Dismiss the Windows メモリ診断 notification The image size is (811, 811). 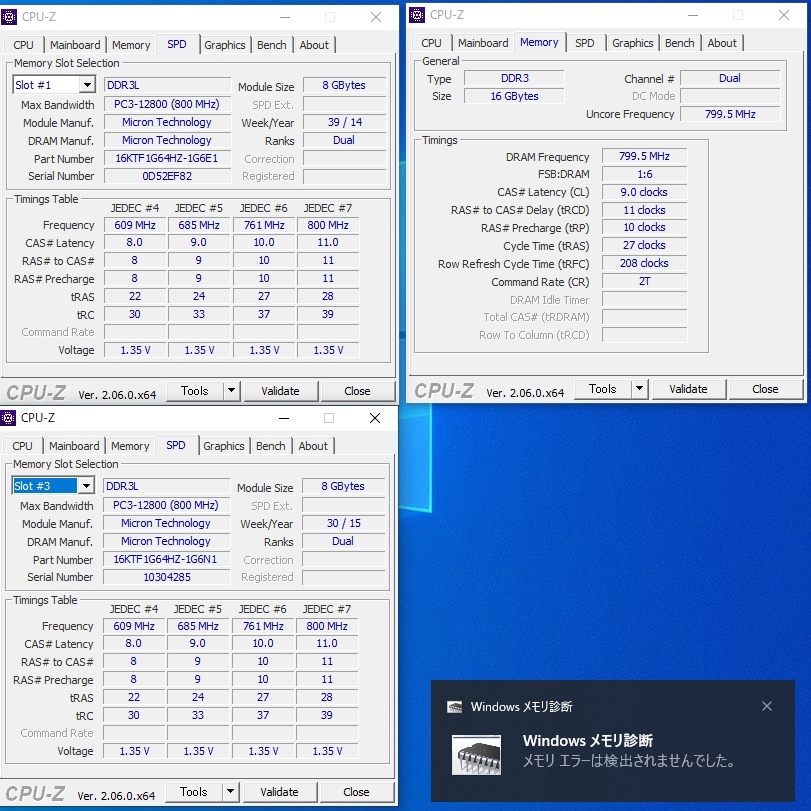(767, 706)
